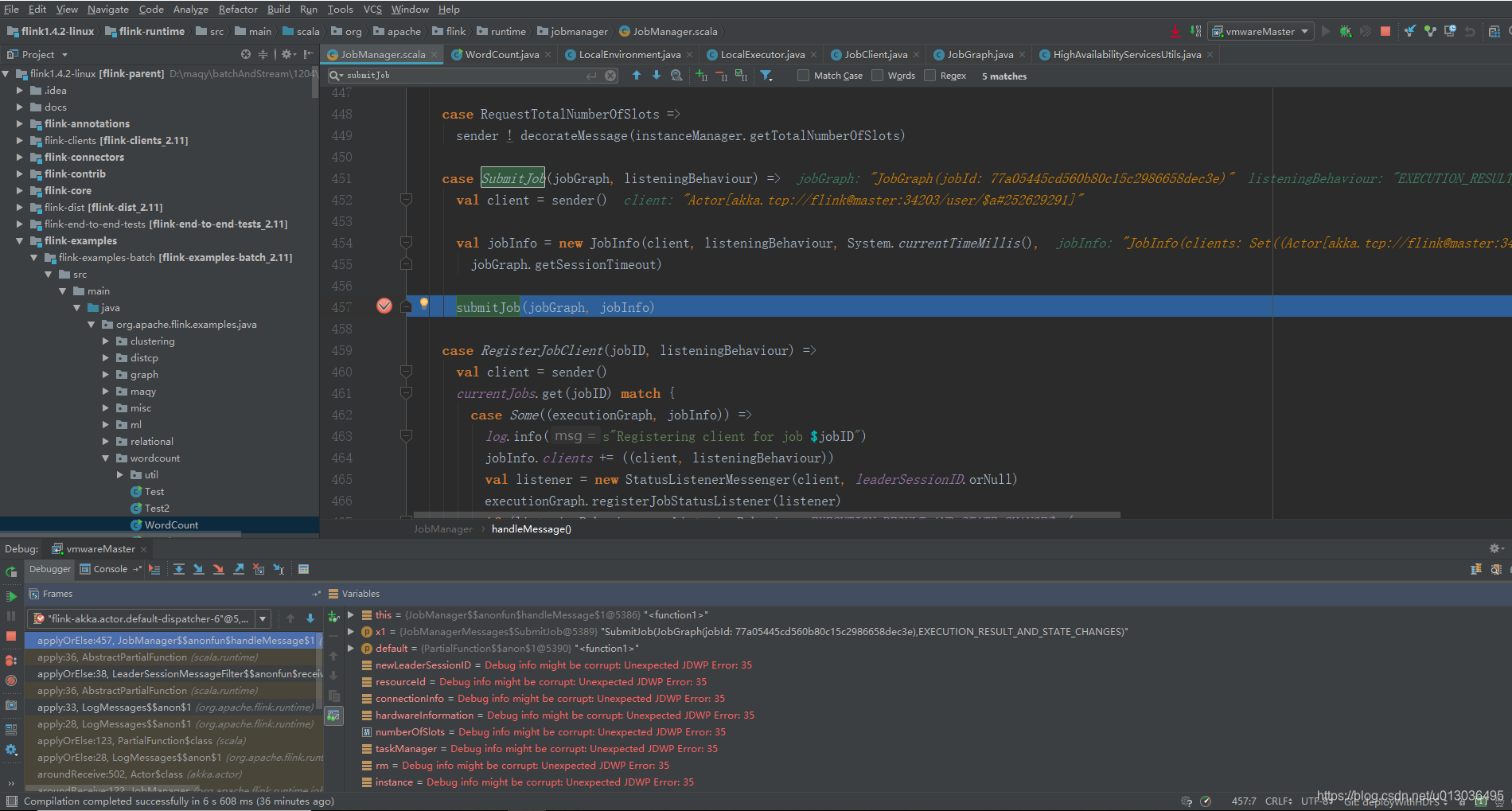Expand the clustering package

106,341
